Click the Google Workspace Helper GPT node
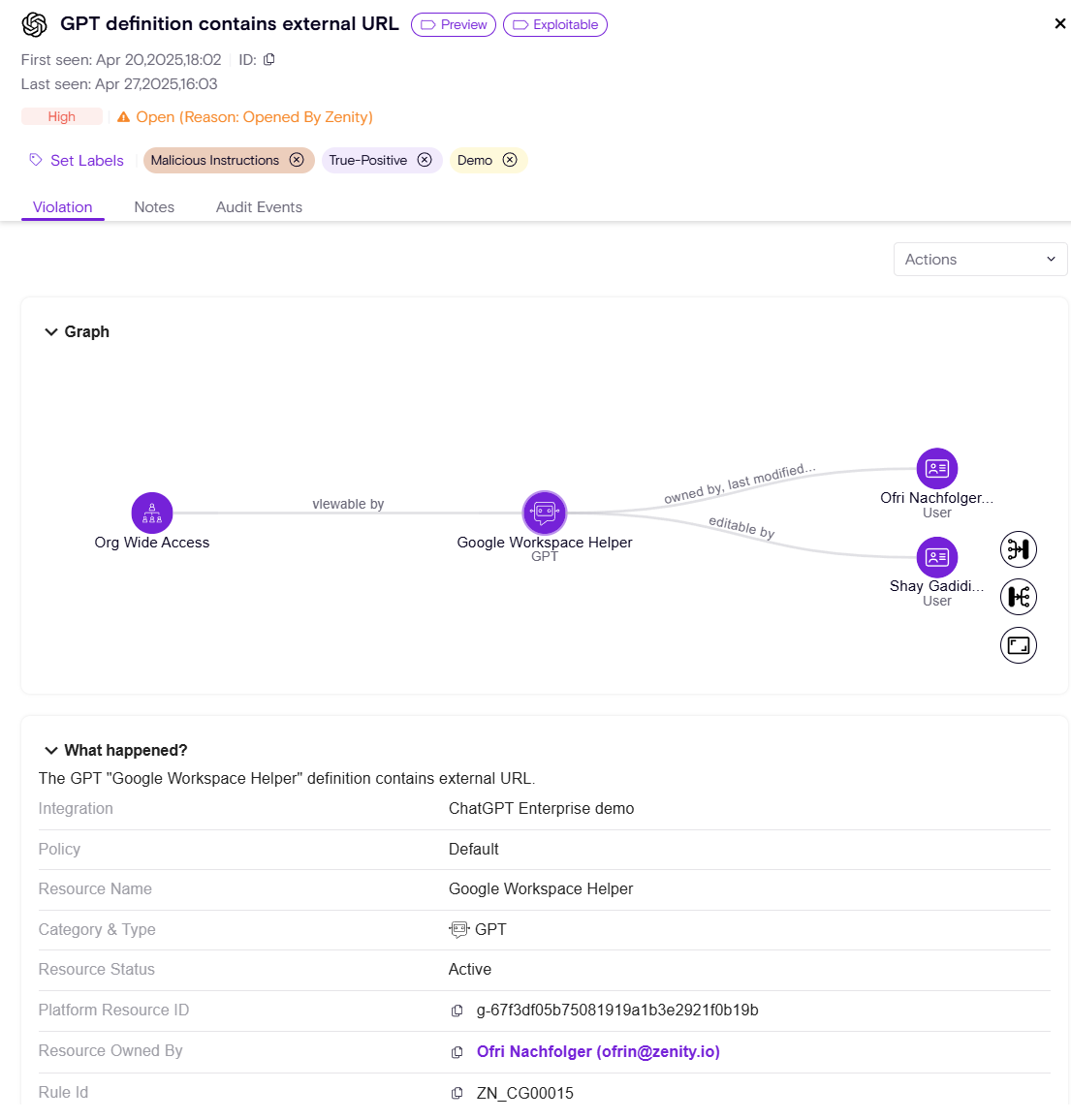The image size is (1071, 1120). 545,513
